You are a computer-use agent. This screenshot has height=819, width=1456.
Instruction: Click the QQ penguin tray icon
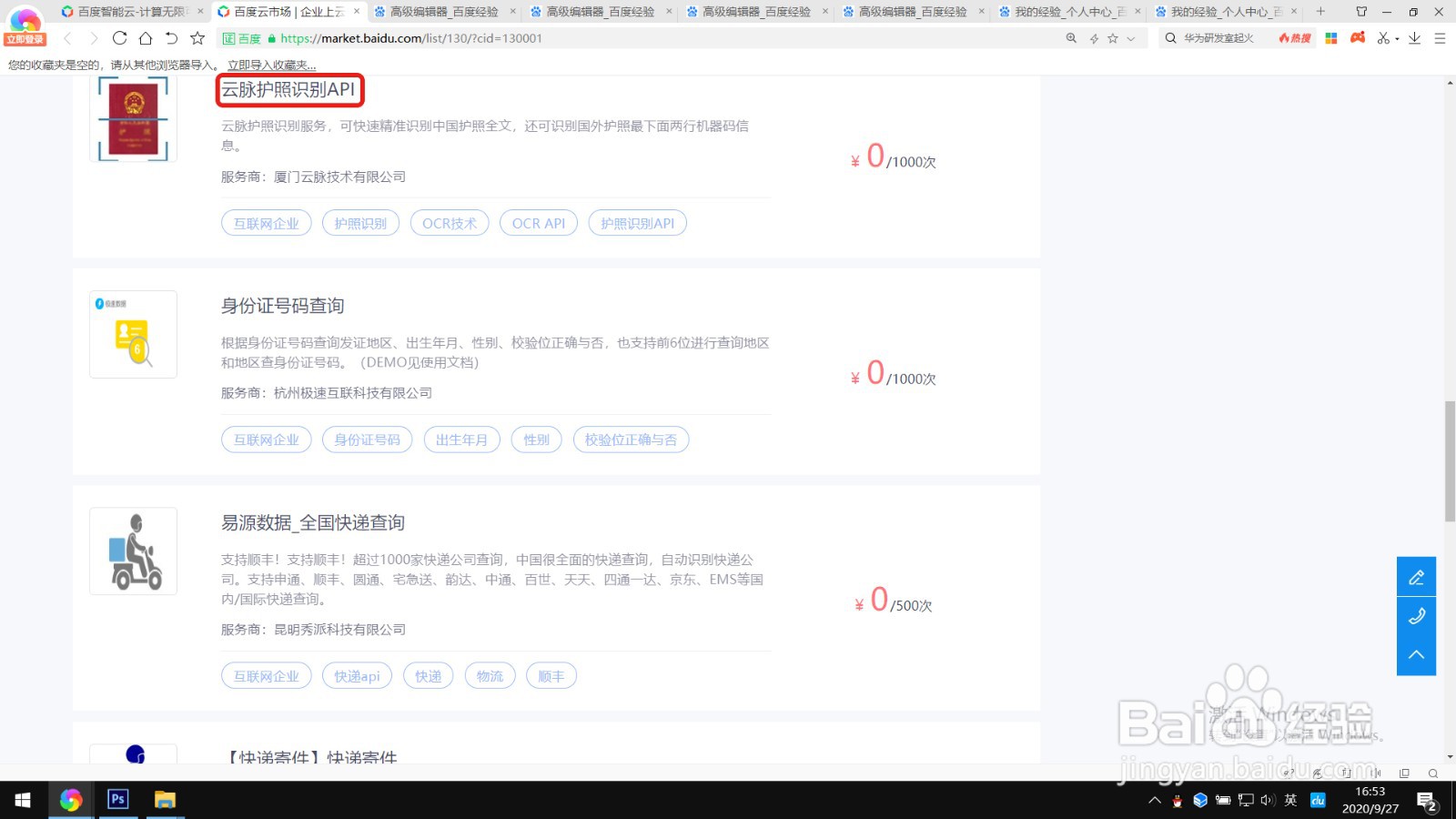coord(1178,801)
